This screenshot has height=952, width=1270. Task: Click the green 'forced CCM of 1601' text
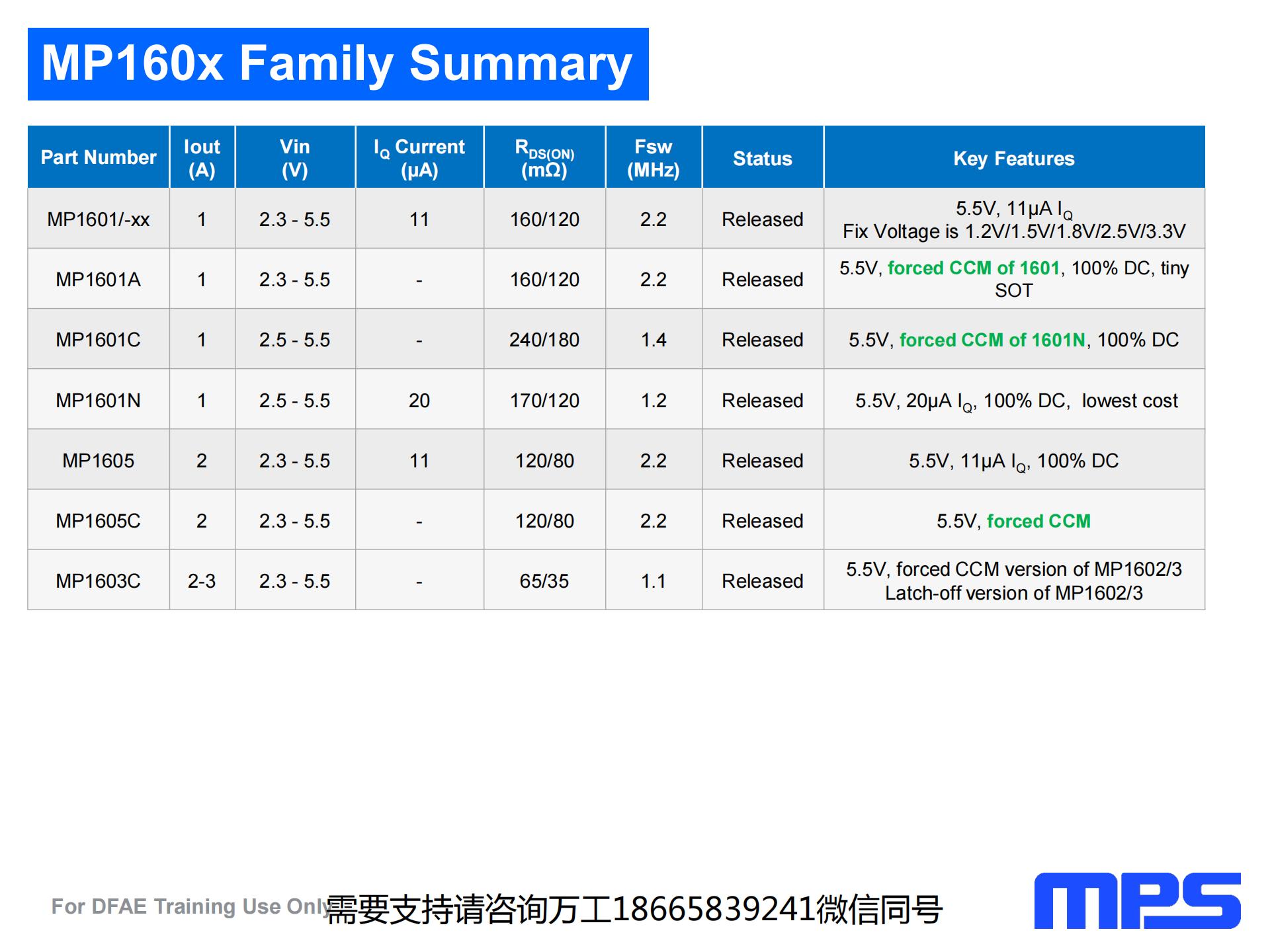tap(974, 268)
